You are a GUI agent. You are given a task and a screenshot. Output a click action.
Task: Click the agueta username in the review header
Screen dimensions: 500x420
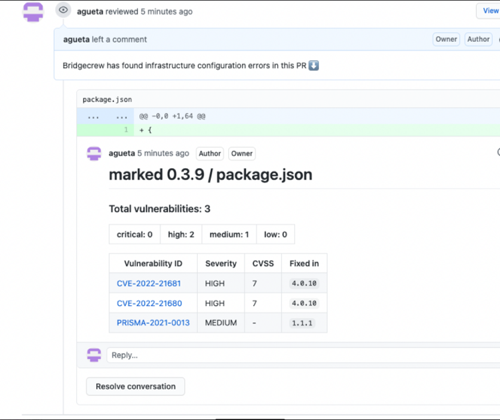[x=90, y=12]
